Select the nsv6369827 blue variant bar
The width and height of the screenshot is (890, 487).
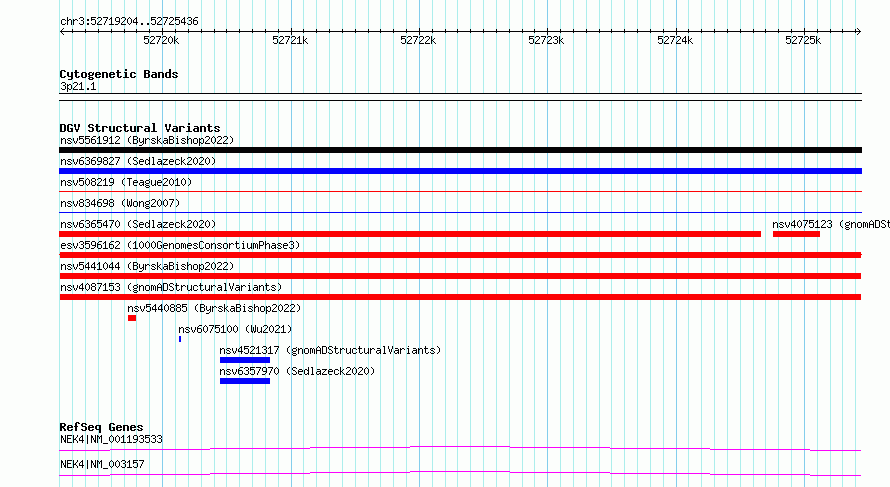tap(460, 171)
